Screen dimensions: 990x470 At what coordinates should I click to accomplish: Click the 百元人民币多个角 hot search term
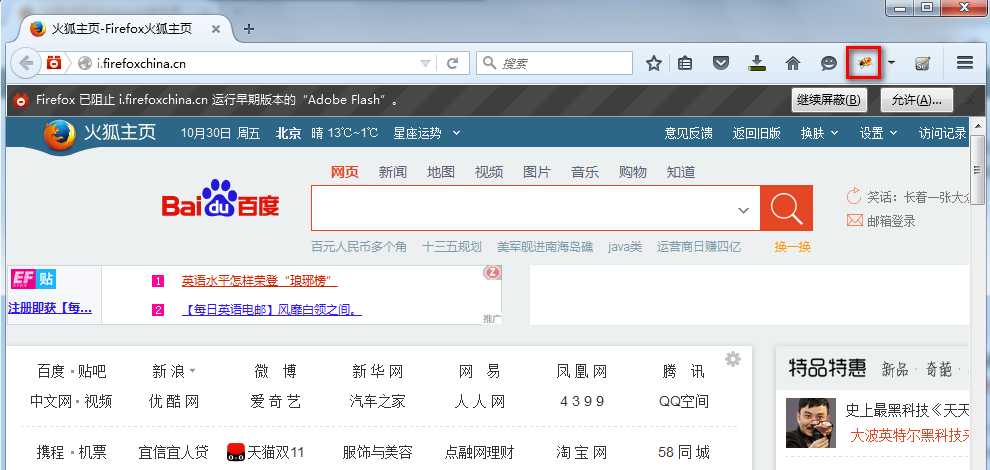[x=359, y=247]
